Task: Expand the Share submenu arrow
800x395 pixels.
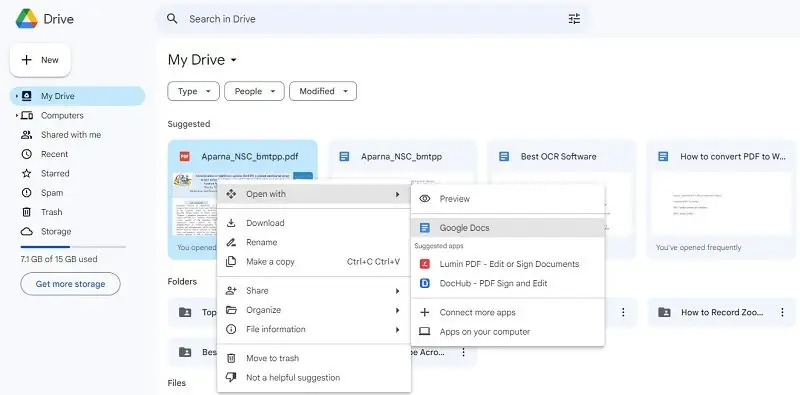Action: (x=397, y=291)
